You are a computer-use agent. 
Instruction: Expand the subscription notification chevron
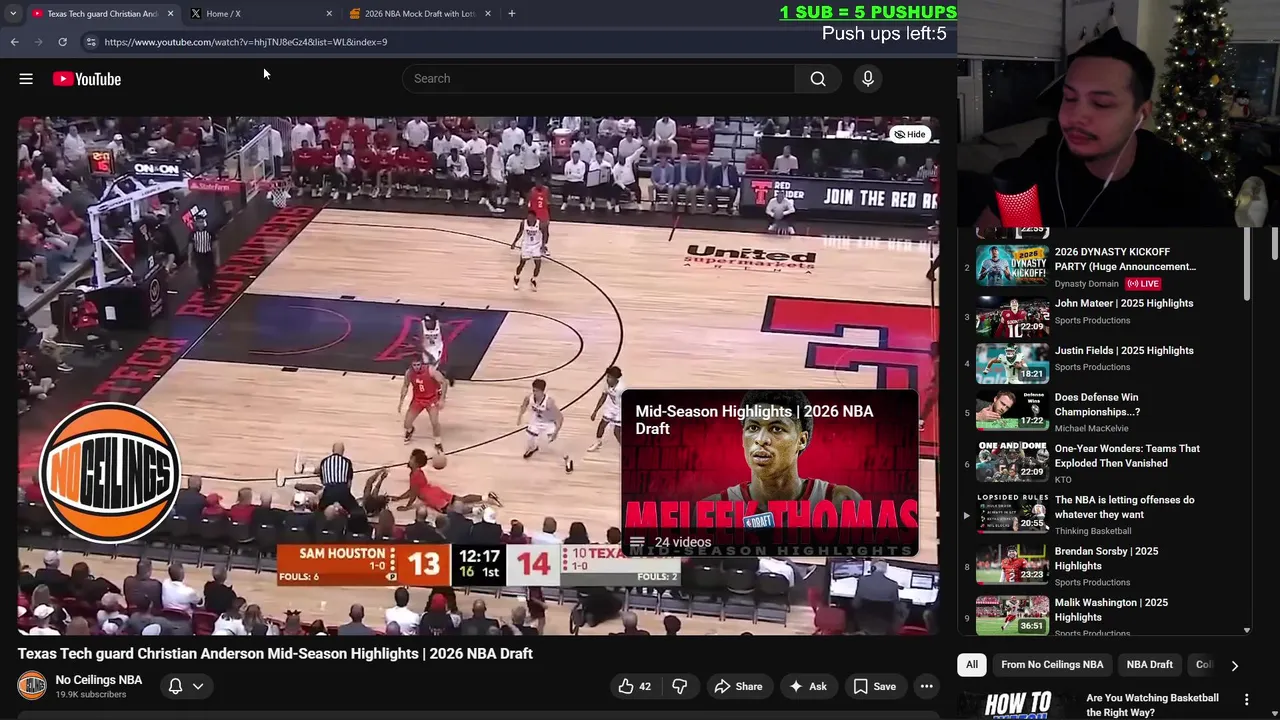click(x=198, y=686)
